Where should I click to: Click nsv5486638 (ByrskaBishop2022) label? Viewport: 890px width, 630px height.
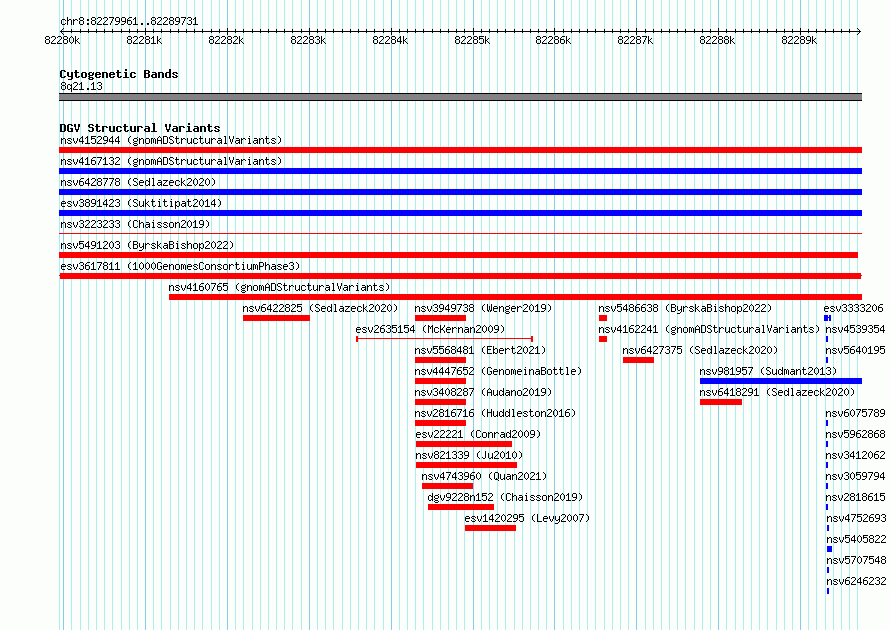point(685,308)
